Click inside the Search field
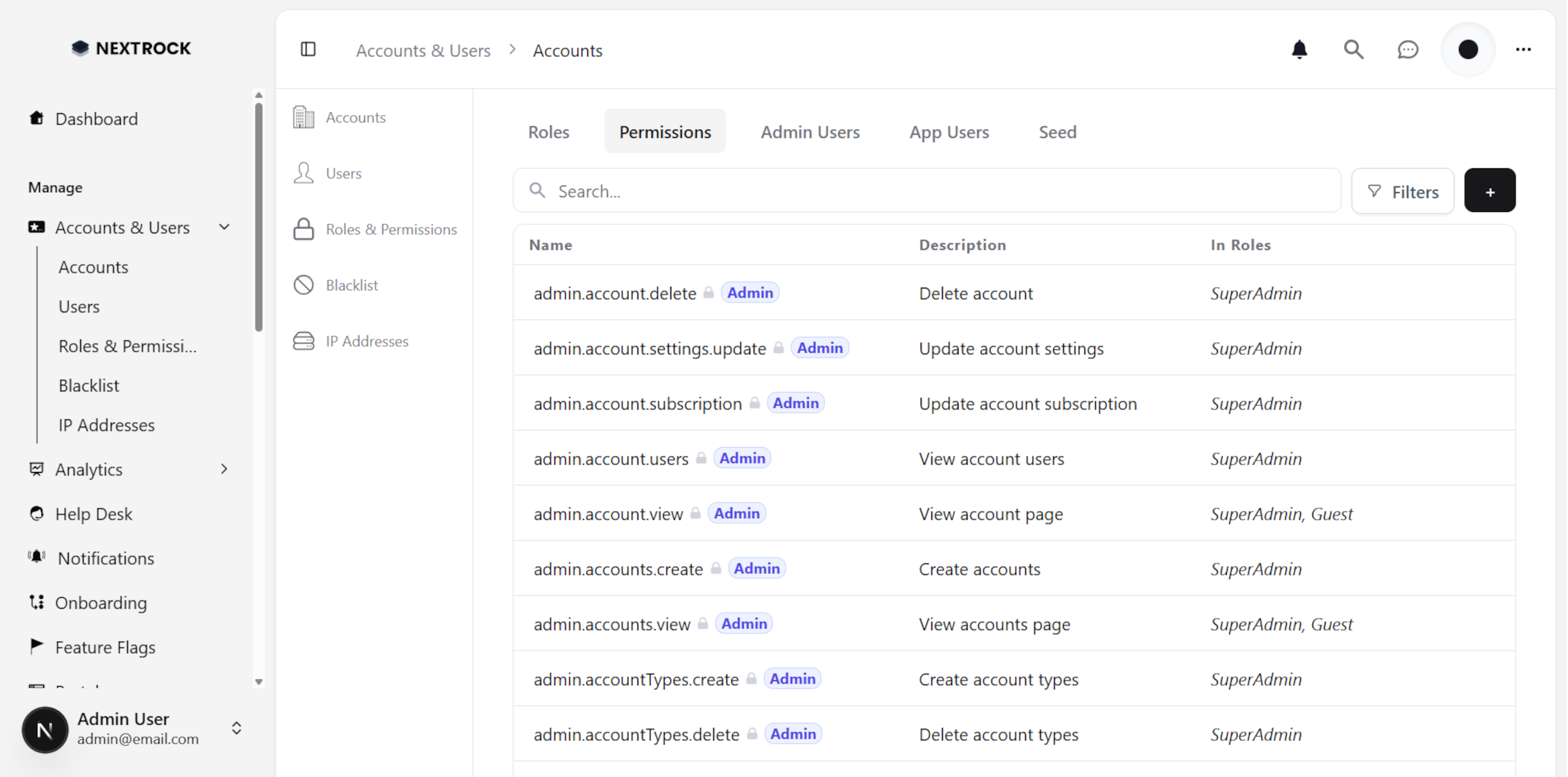1568x777 pixels. [735, 190]
